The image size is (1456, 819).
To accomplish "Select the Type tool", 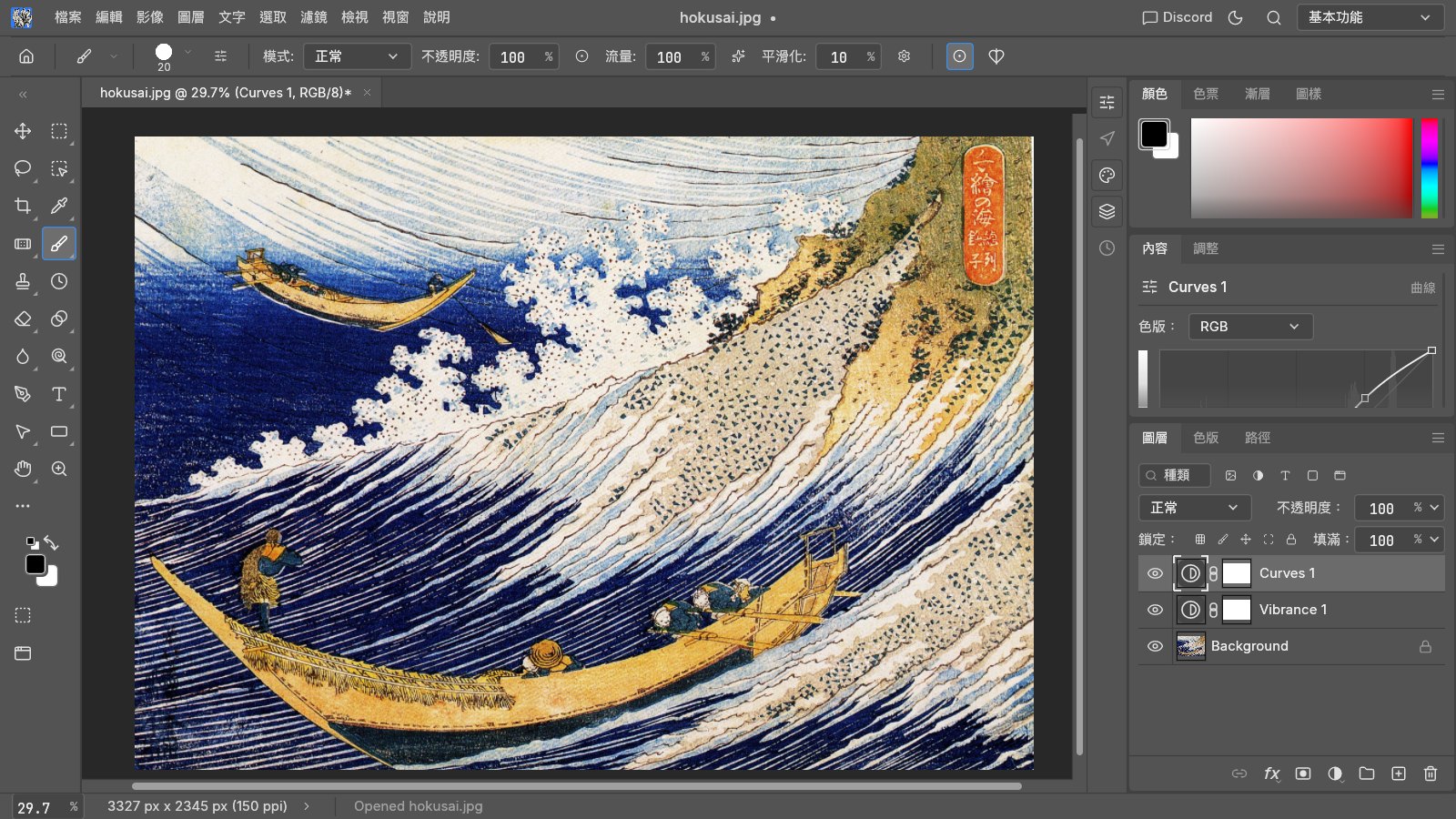I will [59, 394].
